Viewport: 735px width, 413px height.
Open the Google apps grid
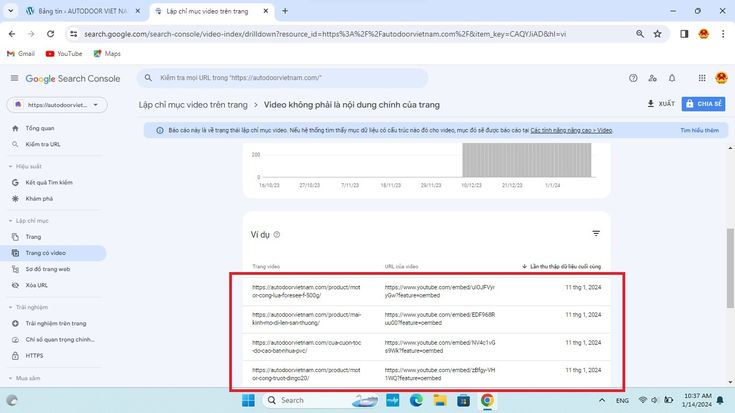click(x=702, y=78)
